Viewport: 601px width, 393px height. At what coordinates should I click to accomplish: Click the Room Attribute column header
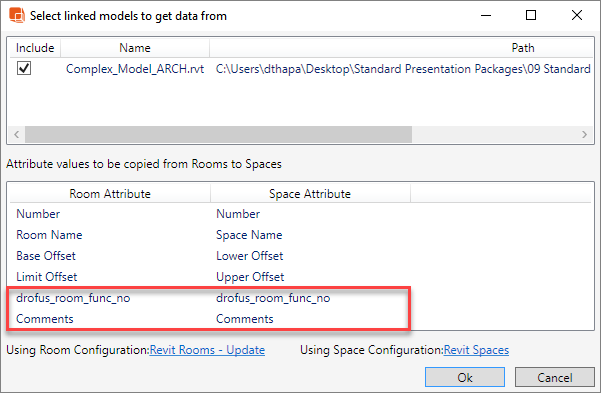[x=110, y=194]
